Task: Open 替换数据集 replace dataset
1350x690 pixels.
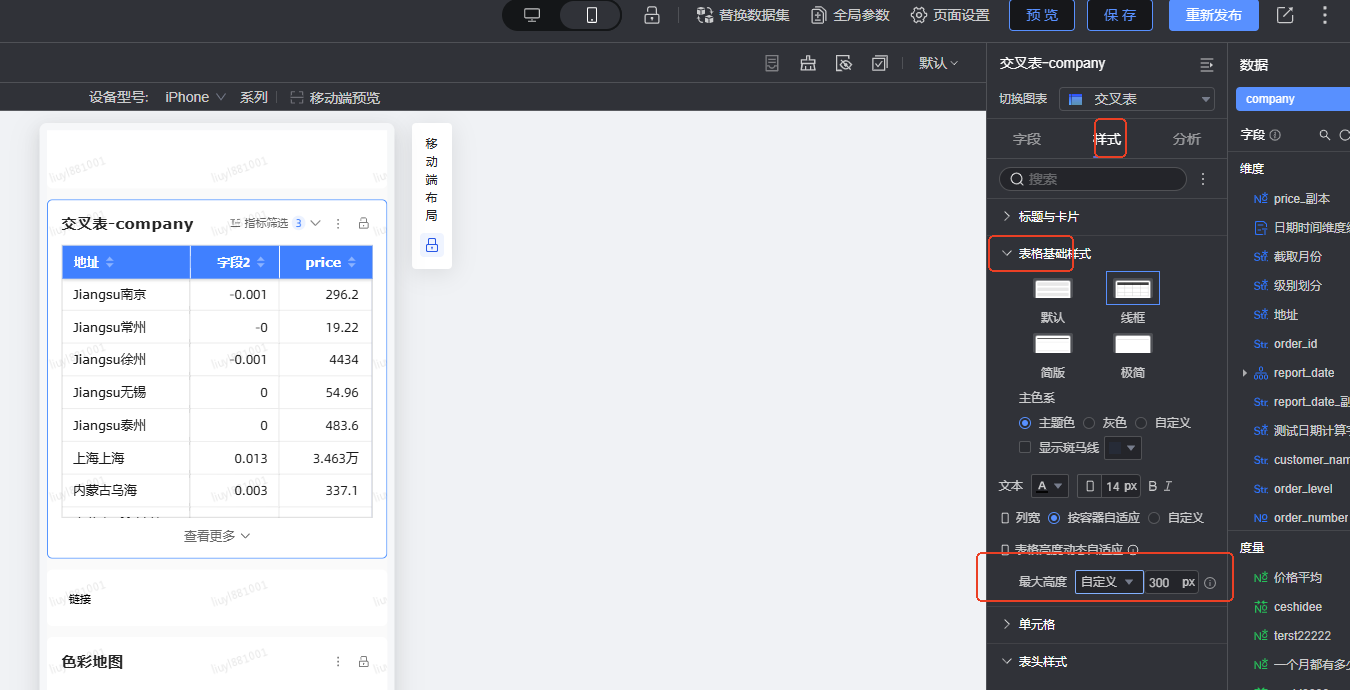Action: [743, 15]
